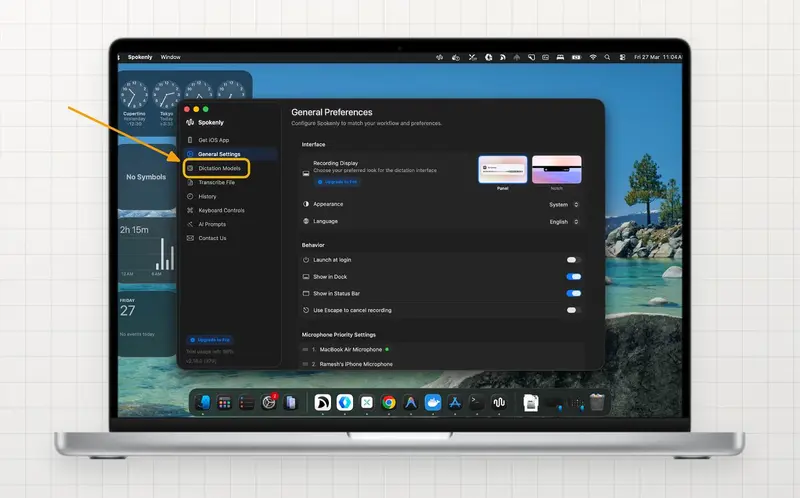Click the No Symbols stocks widget
This screenshot has height=498, width=800.
pos(147,177)
